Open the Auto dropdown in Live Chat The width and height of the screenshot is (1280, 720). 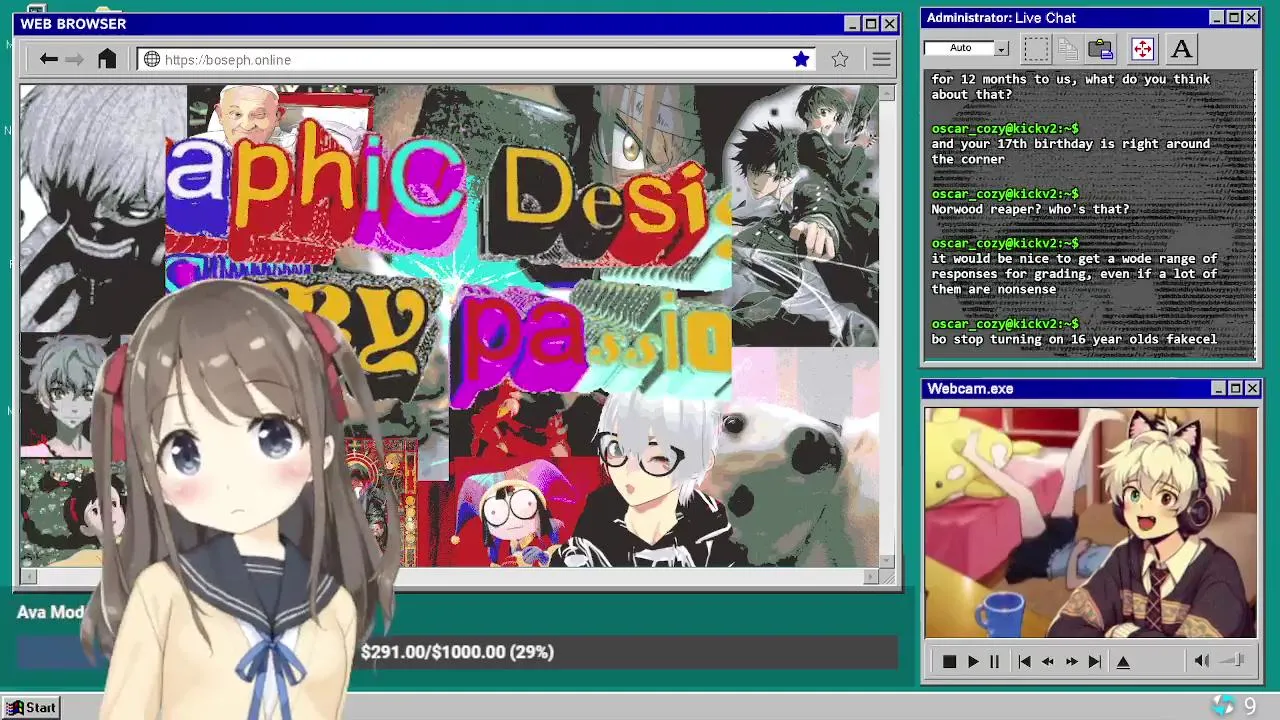(x=1001, y=48)
